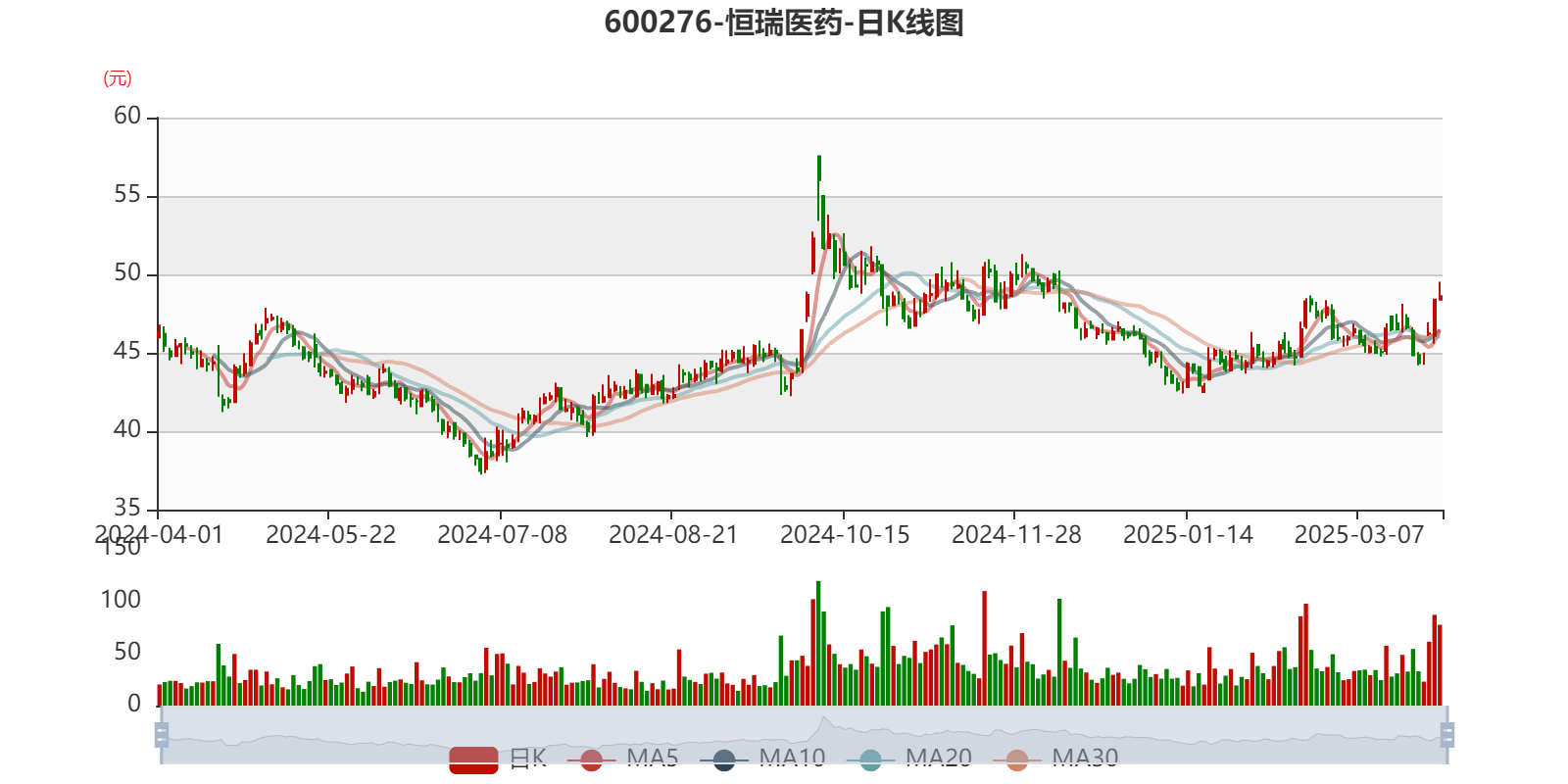Disable the MA30 series via its text label

(1085, 758)
